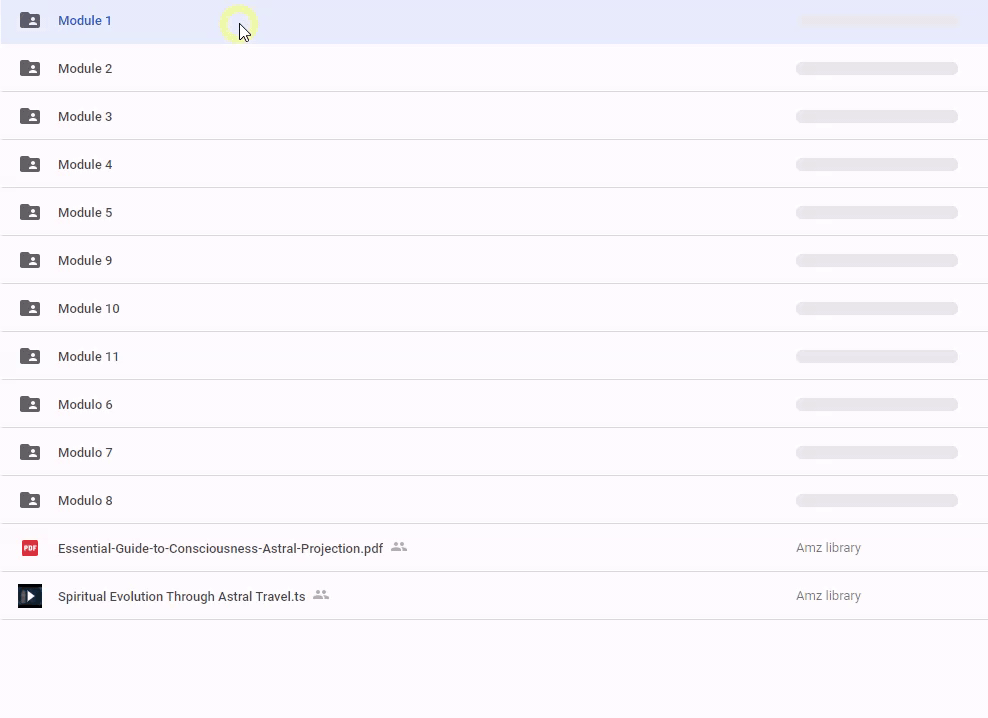Viewport: 988px width, 718px height.
Task: Open the Modulo 8 folder
Action: [85, 501]
